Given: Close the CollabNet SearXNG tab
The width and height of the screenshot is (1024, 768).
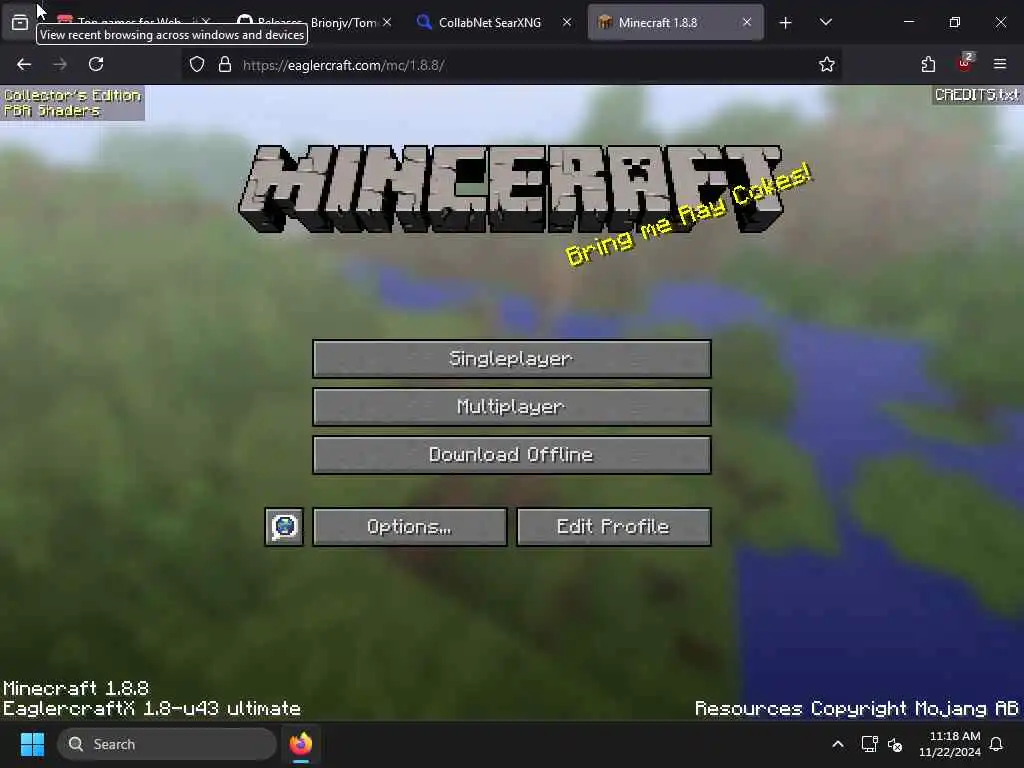Looking at the screenshot, I should [x=567, y=22].
